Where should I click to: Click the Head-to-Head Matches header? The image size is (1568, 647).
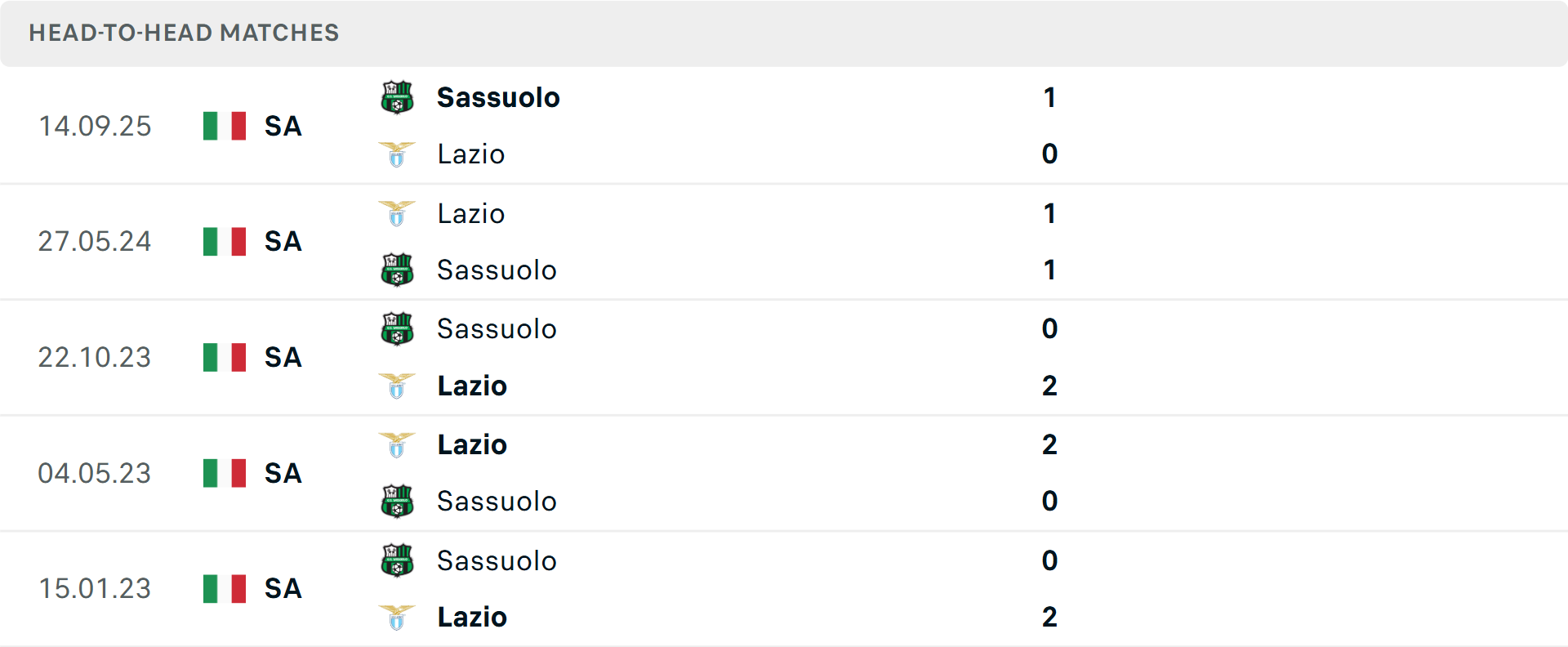tap(184, 33)
